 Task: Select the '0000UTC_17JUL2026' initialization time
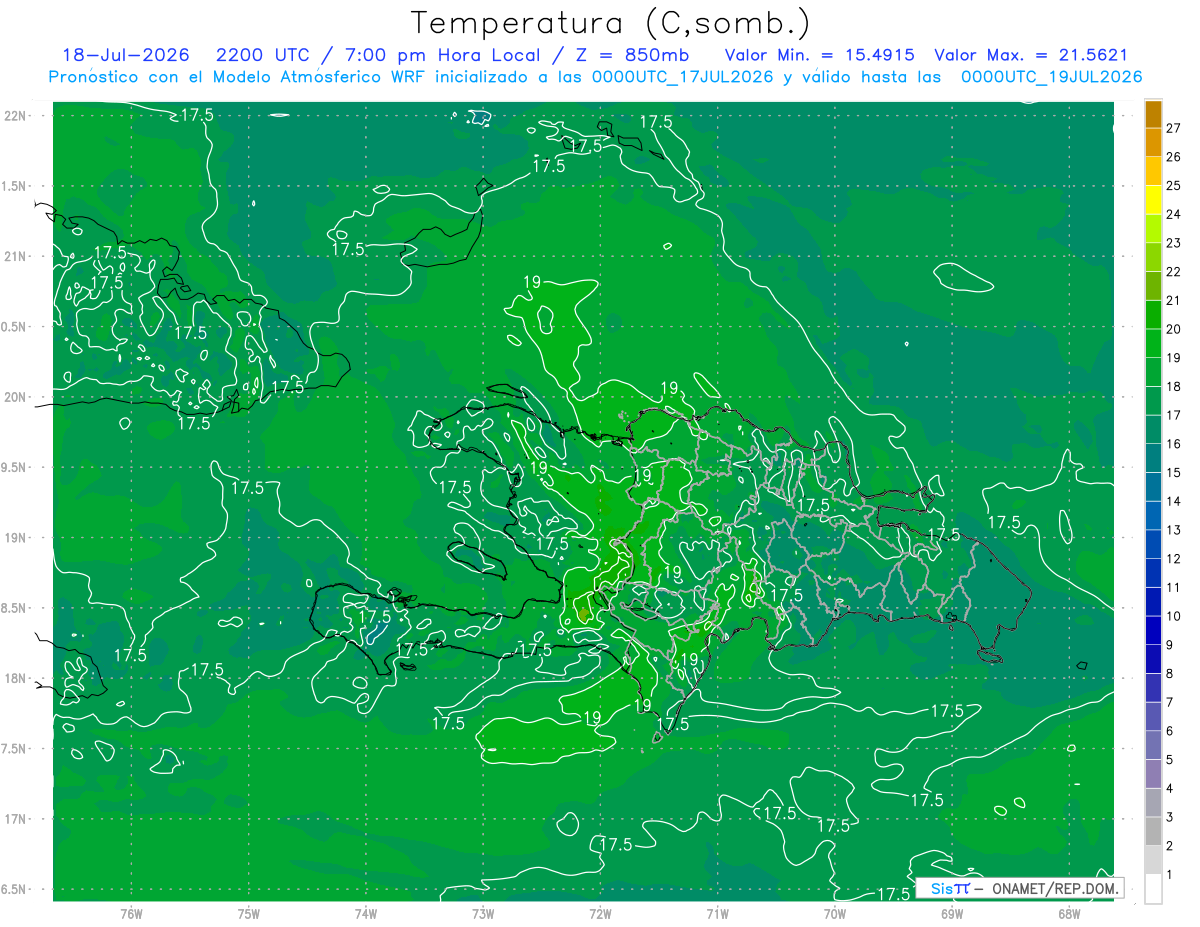(x=683, y=77)
